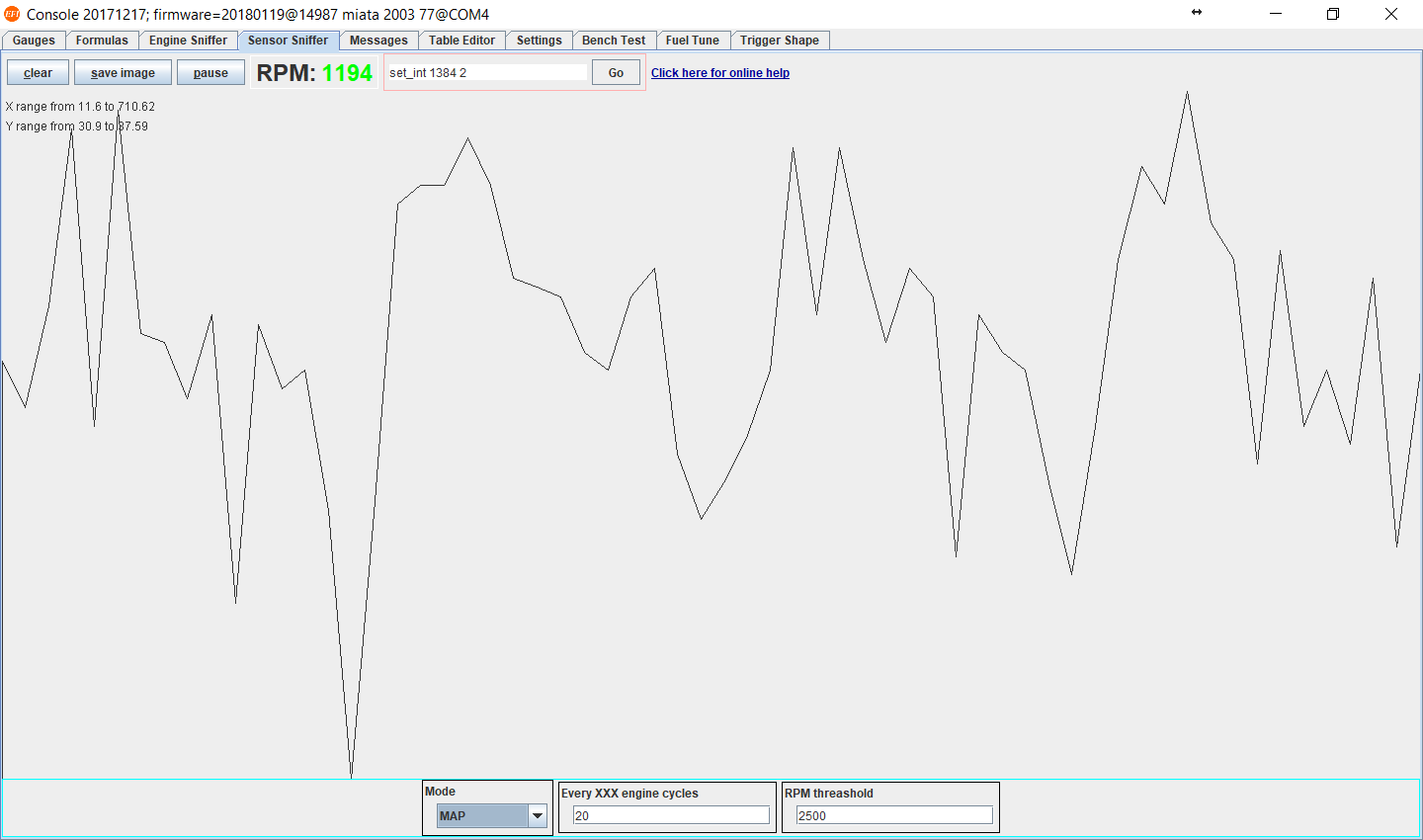The height and width of the screenshot is (840, 1423).
Task: Expand the Mode MAP dropdown
Action: pos(537,816)
